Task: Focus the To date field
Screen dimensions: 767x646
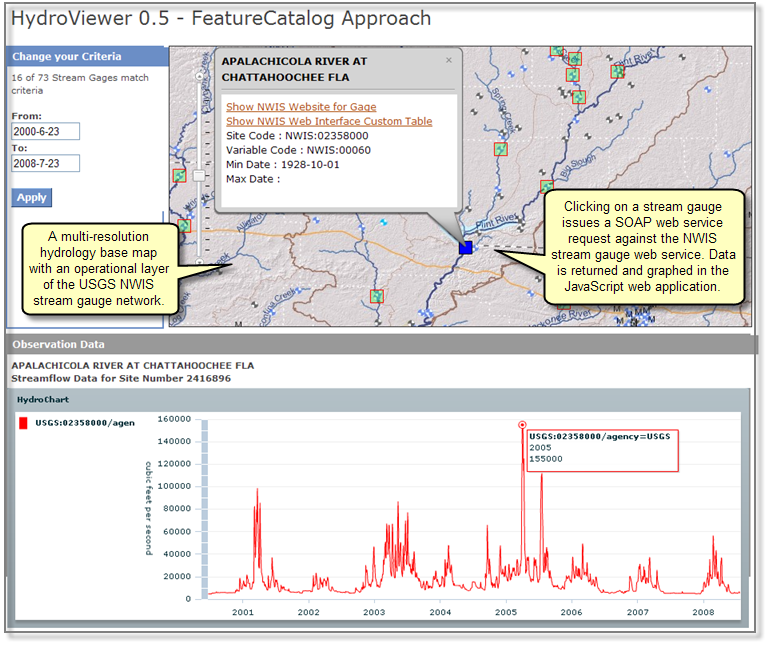Action: pos(45,163)
